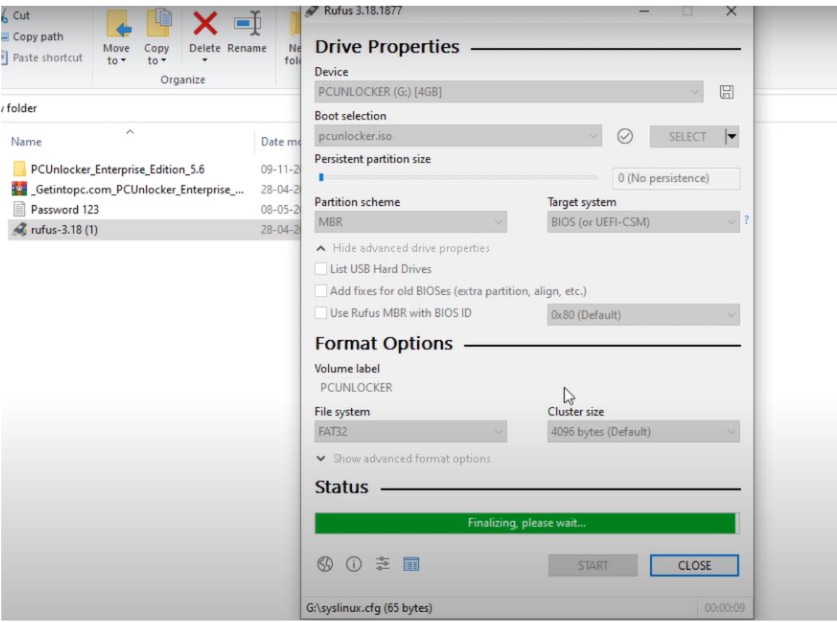
Task: Toggle Add fixes for old BIOSes checkbox
Action: [321, 291]
